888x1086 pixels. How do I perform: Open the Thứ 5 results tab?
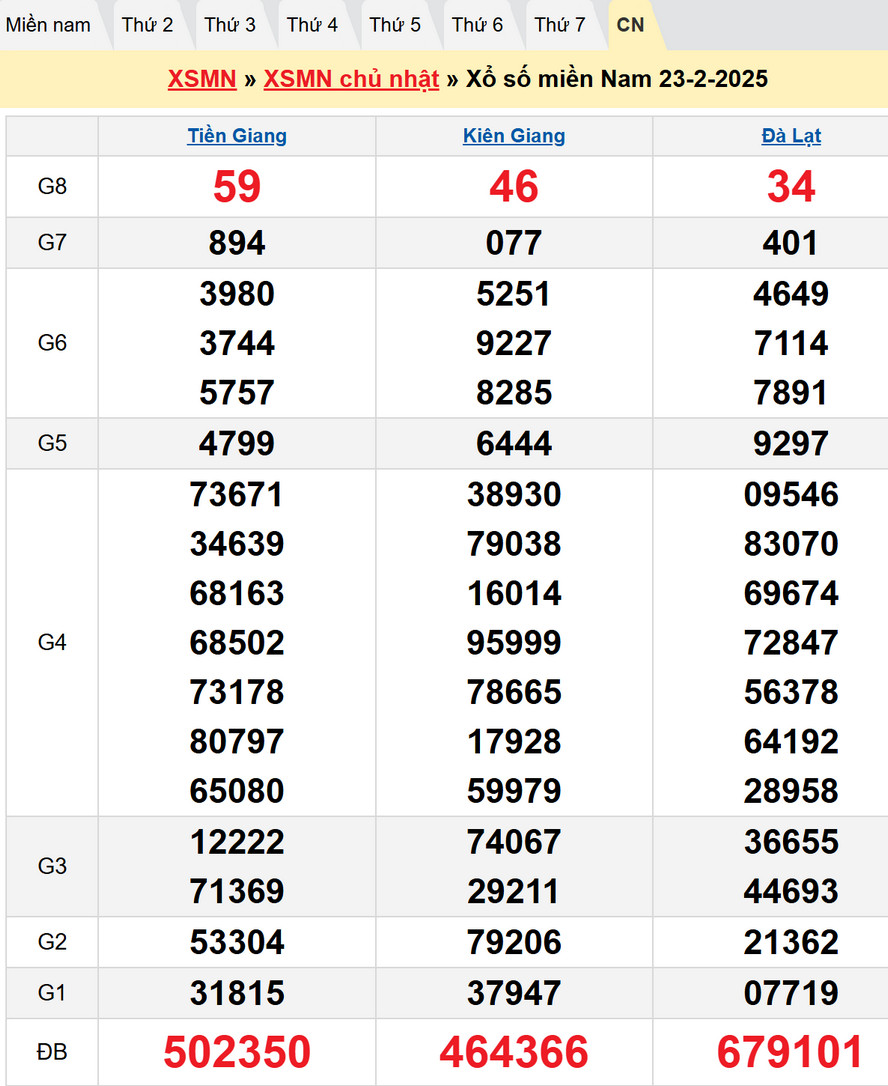[395, 25]
